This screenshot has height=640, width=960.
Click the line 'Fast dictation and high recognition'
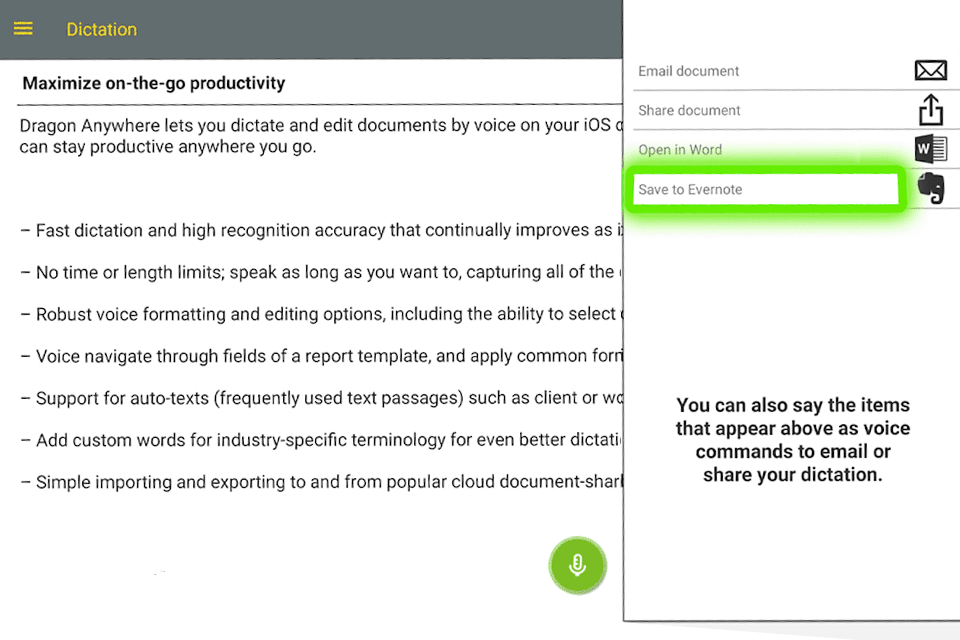point(321,230)
